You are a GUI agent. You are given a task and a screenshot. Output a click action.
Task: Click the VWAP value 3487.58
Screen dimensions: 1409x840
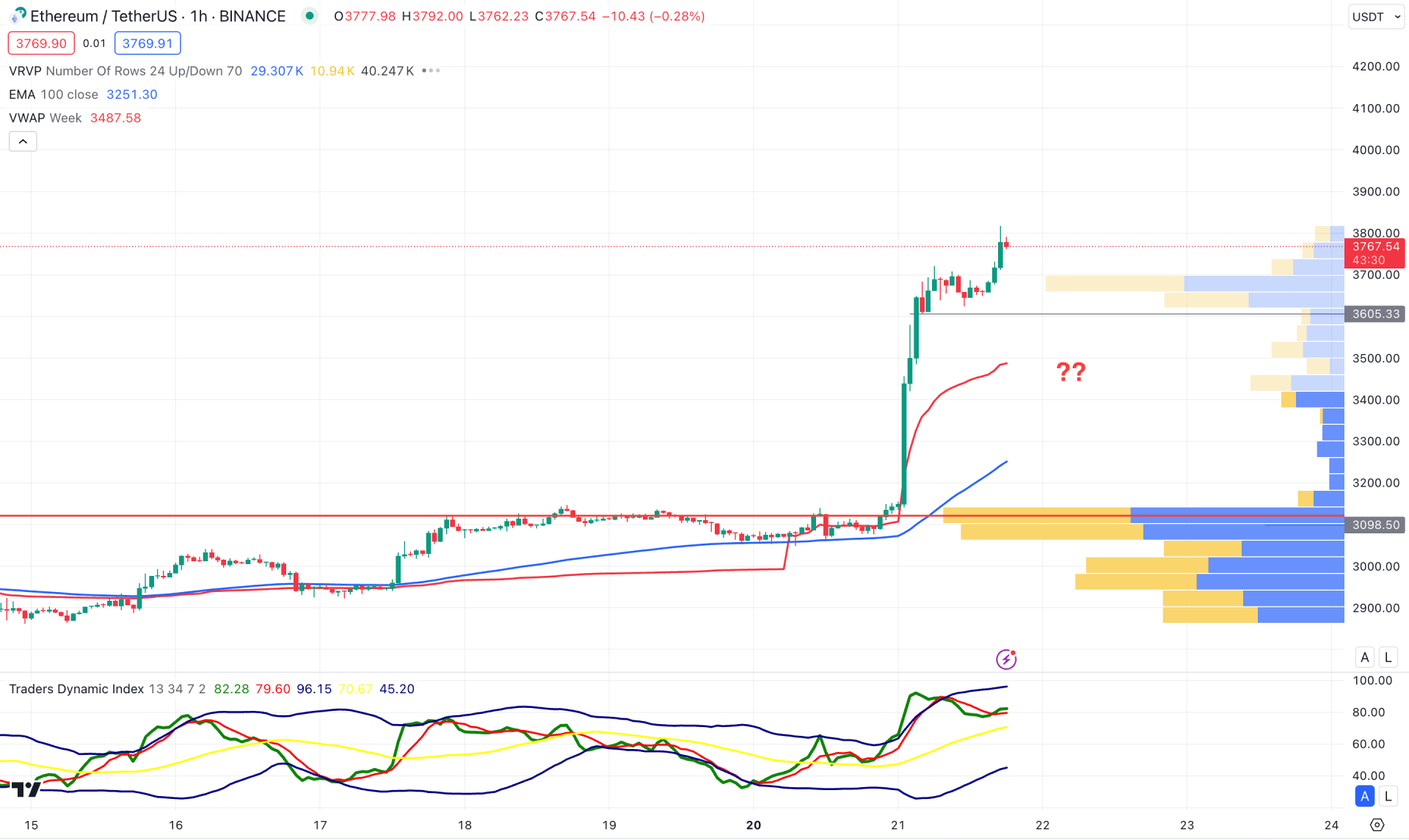115,117
